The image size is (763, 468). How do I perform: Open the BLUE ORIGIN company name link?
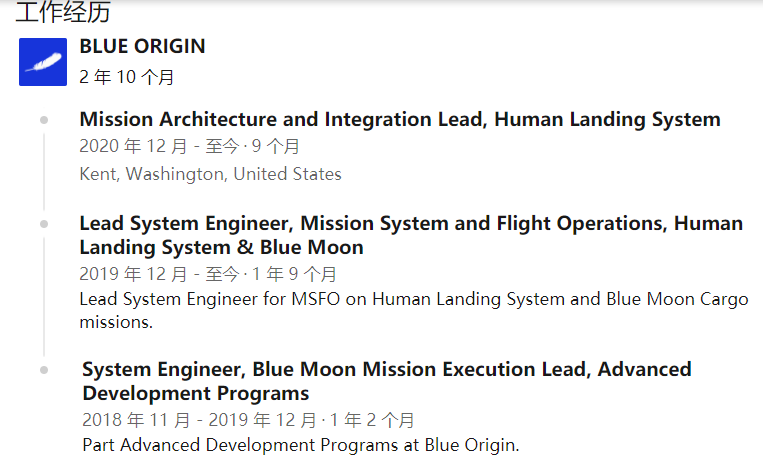click(143, 47)
